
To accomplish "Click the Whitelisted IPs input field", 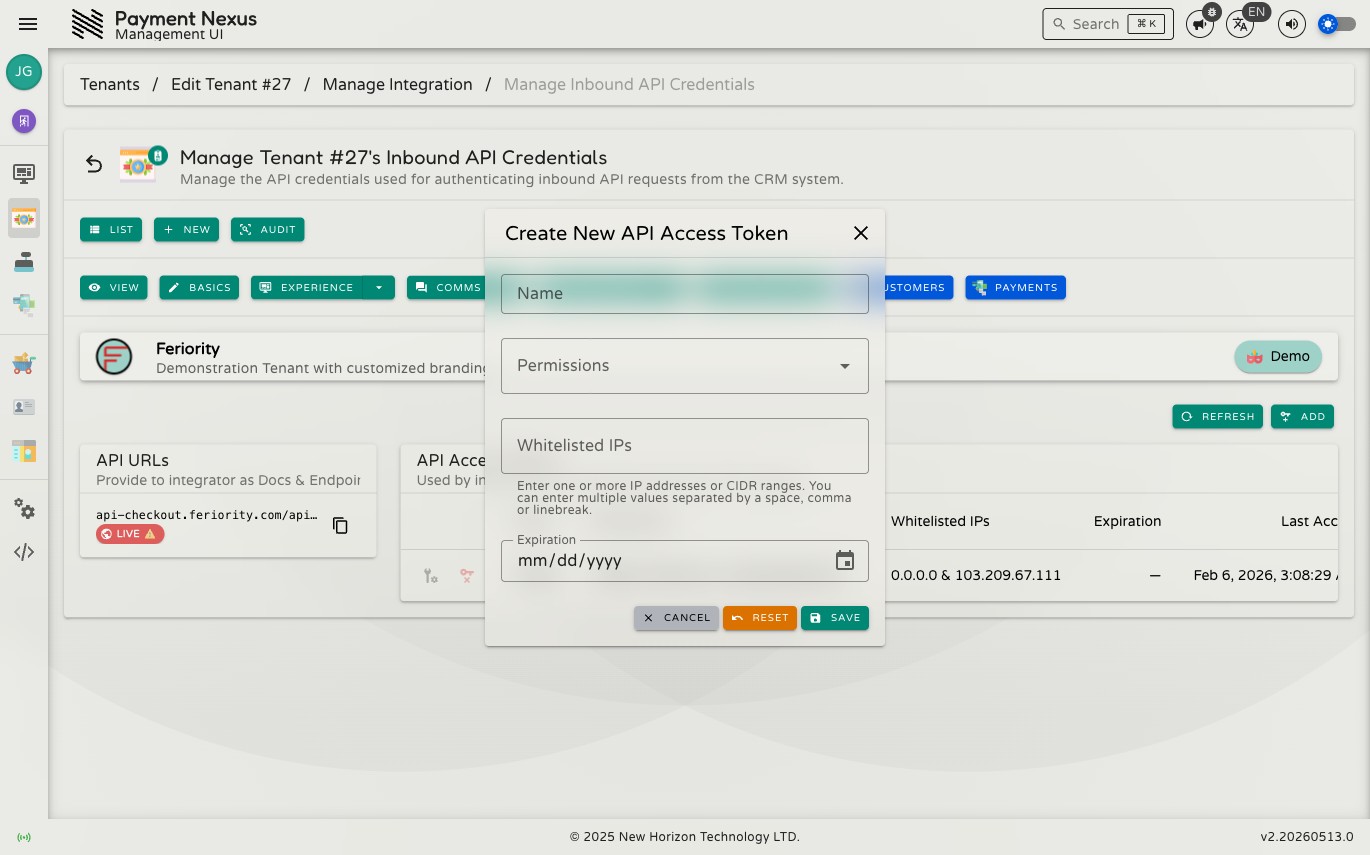I will point(685,446).
